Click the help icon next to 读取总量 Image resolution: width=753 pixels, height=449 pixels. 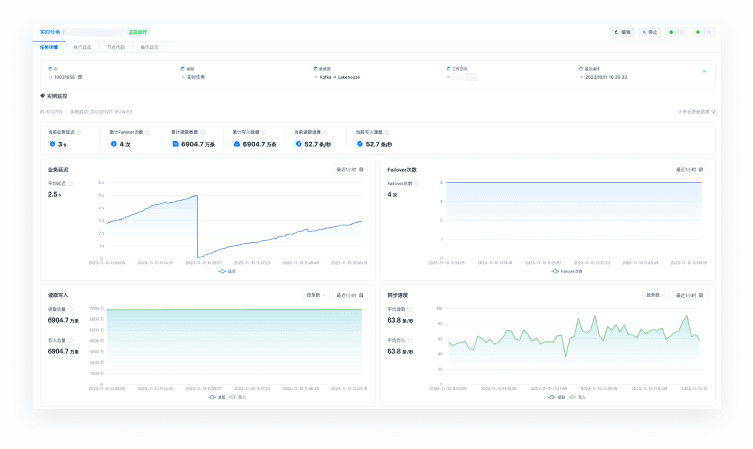coord(72,309)
